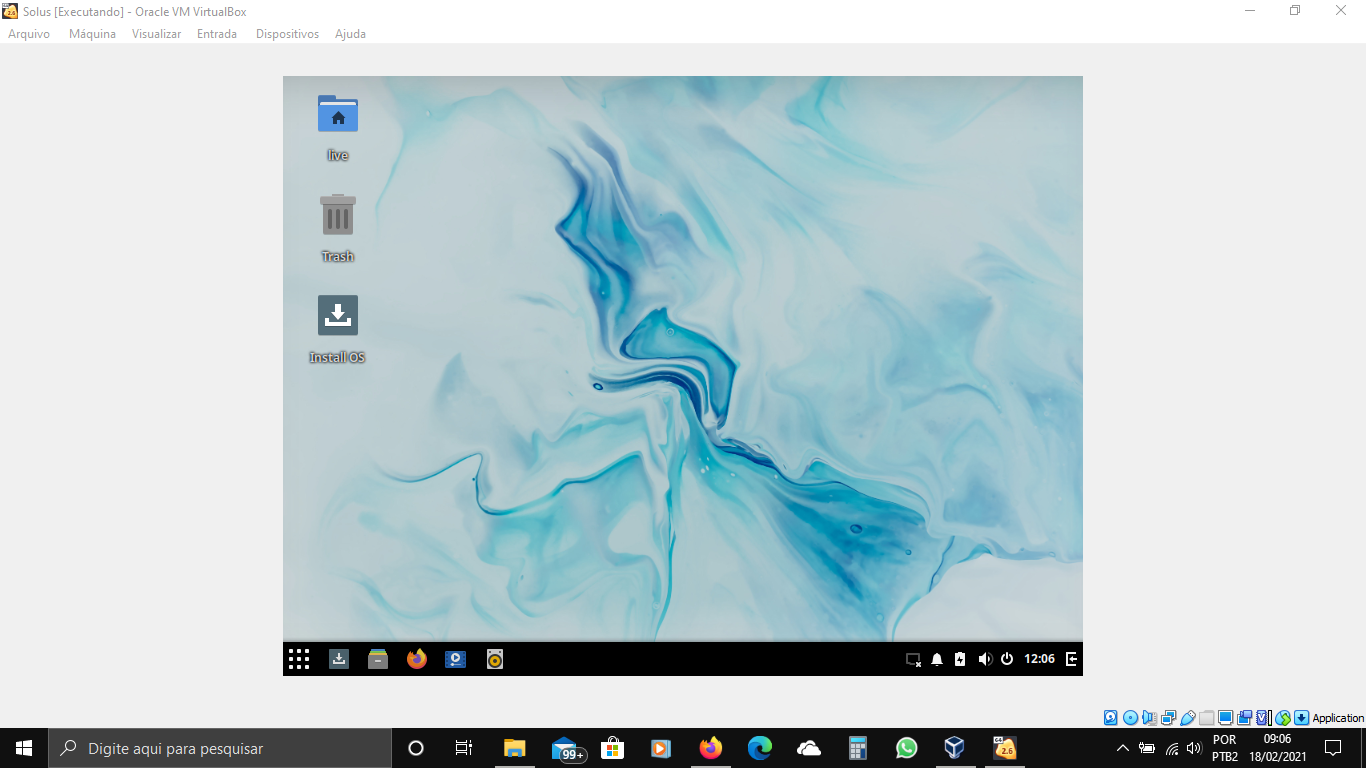The width and height of the screenshot is (1366, 768).
Task: Open the Visualizar menu
Action: click(x=156, y=34)
